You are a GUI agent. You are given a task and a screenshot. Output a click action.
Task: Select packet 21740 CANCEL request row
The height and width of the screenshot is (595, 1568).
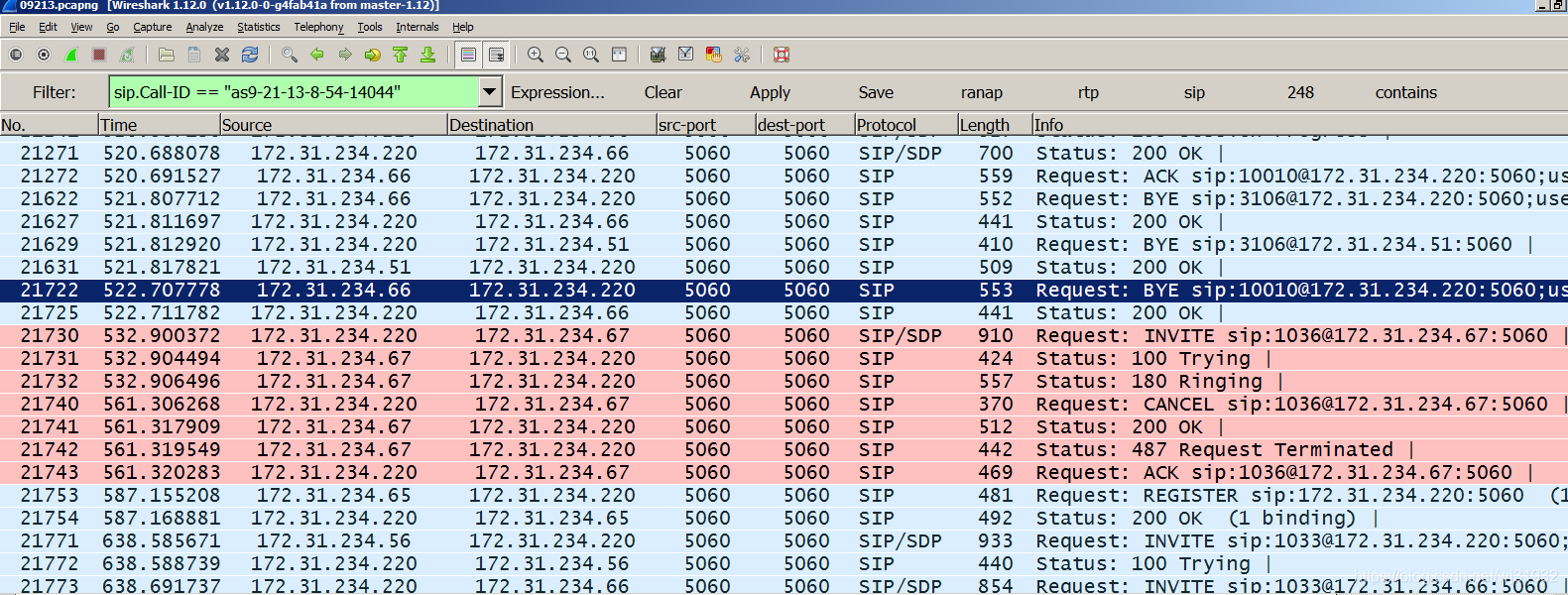(x=784, y=404)
